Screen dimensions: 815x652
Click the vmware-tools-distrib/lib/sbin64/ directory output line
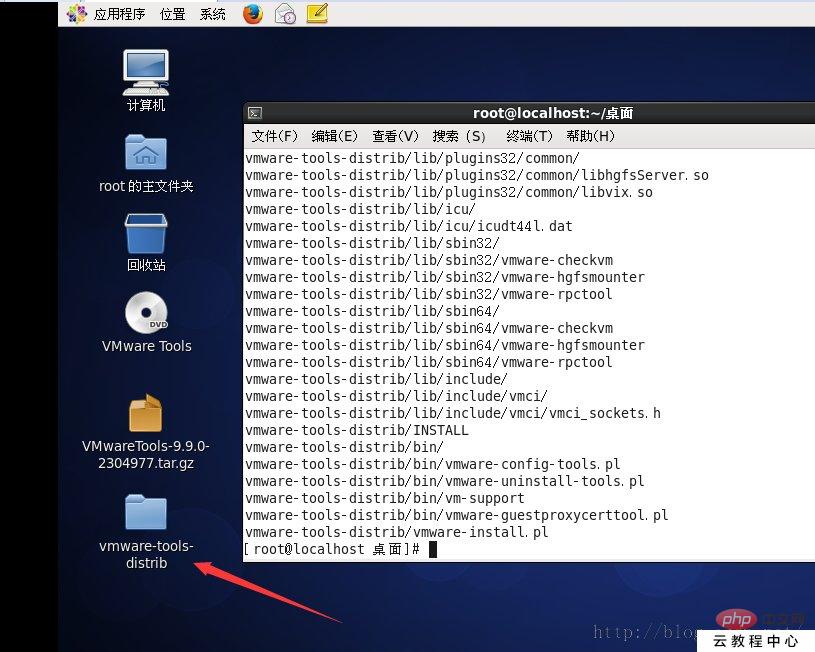click(x=372, y=311)
